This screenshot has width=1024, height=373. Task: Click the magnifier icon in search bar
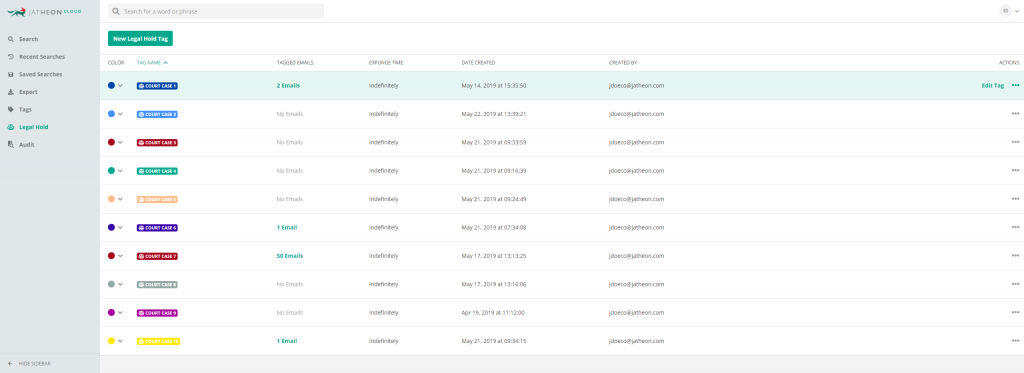tap(116, 12)
